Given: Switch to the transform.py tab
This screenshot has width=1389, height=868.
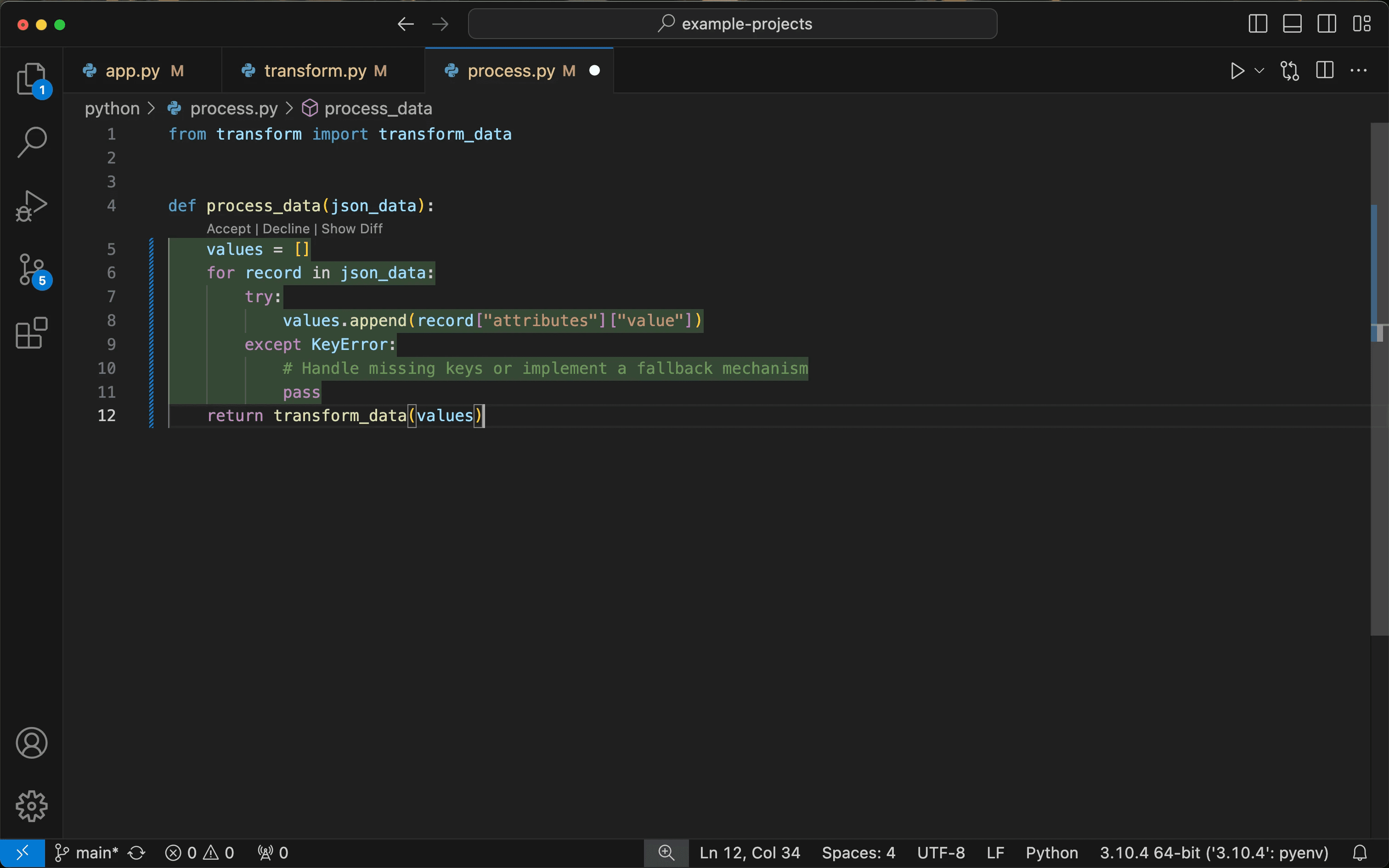Looking at the screenshot, I should [x=315, y=71].
